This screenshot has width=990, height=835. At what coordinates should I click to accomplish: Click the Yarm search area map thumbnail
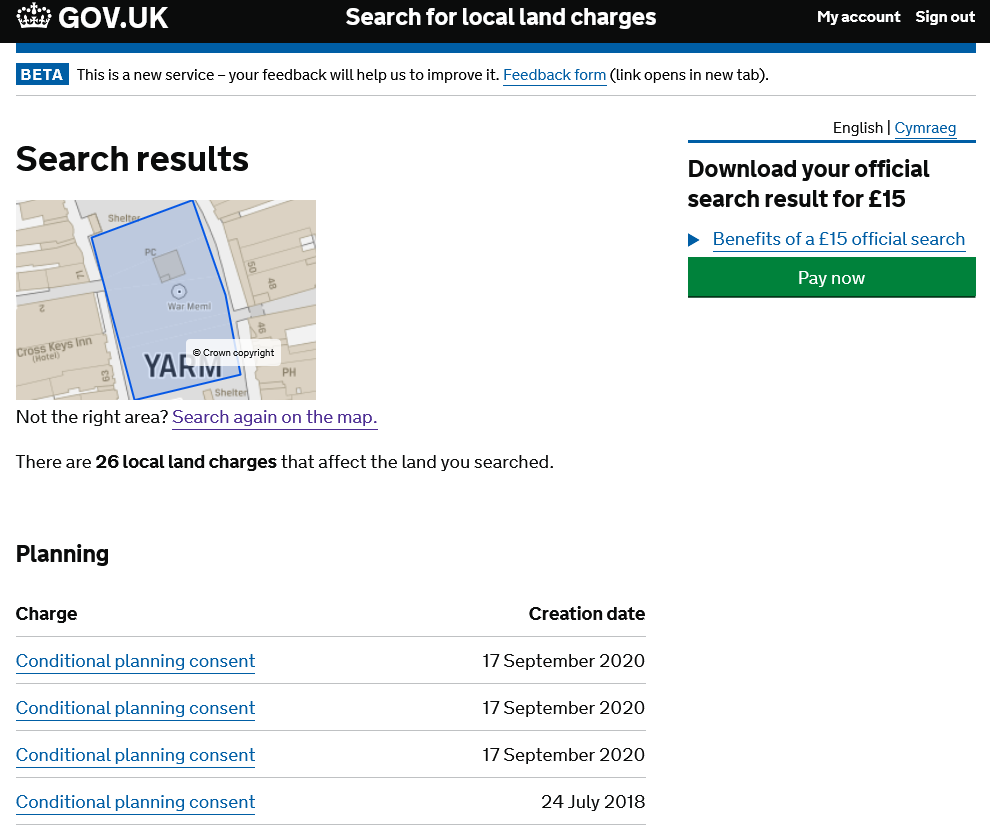pos(166,300)
